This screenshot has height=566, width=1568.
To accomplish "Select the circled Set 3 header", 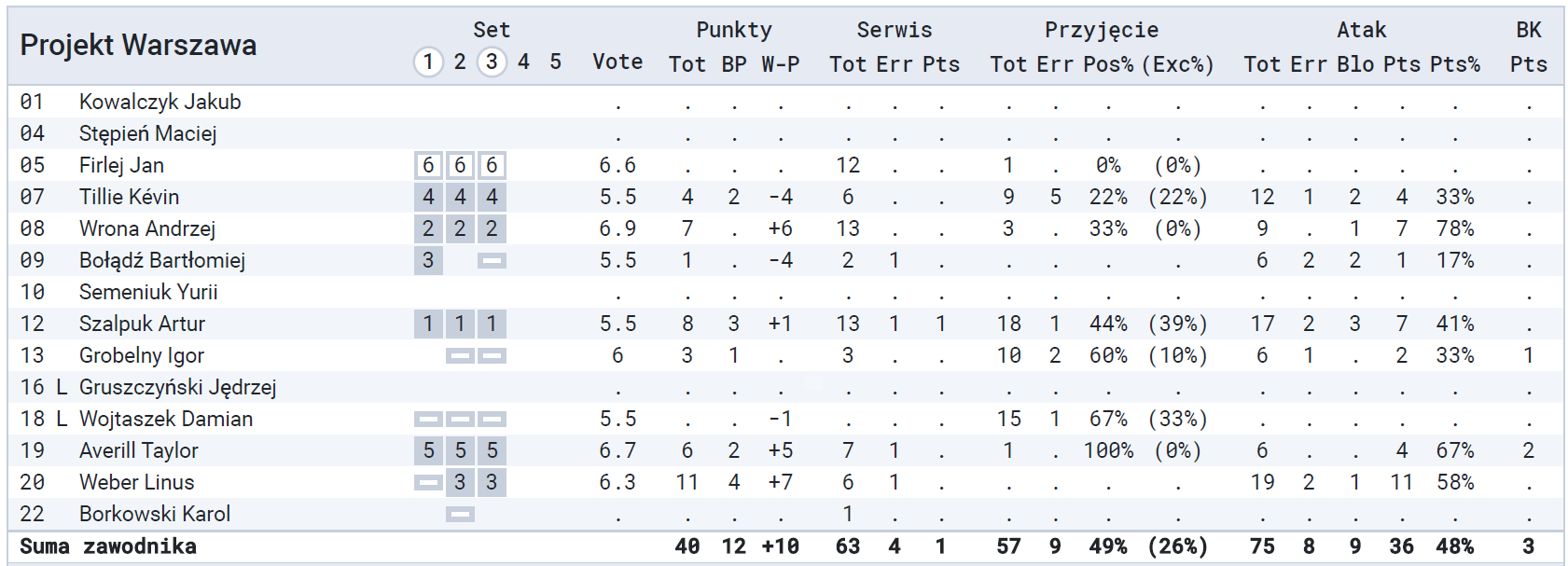I will [x=492, y=62].
